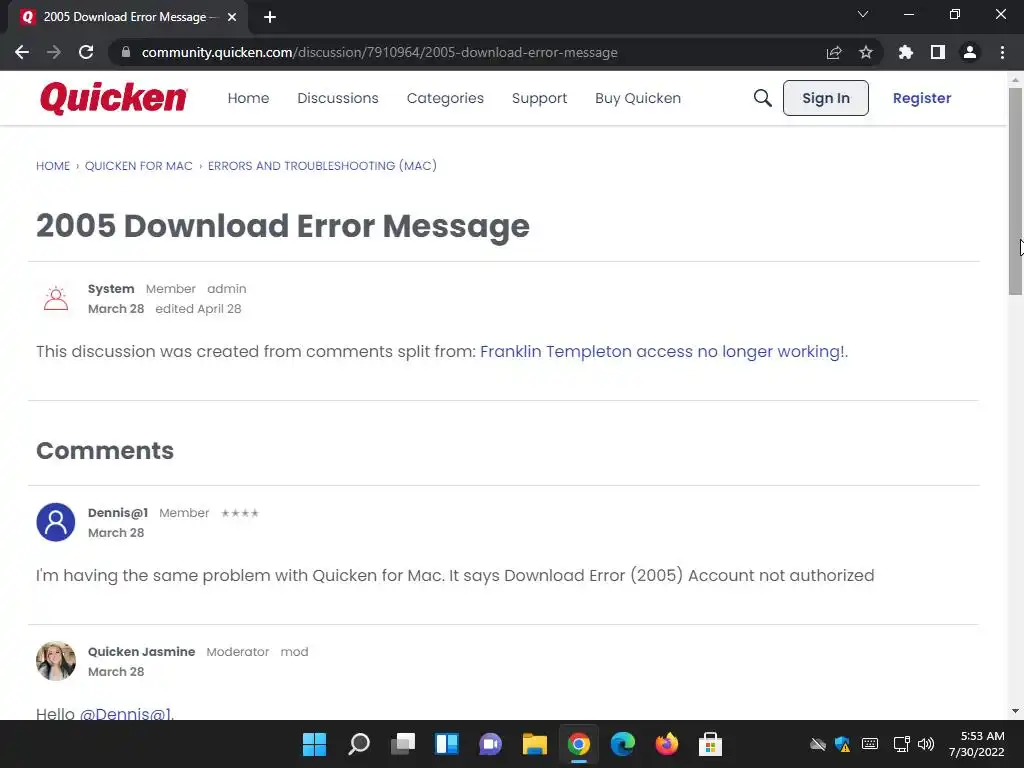The height and width of the screenshot is (768, 1024).
Task: Launch Firefox from taskbar
Action: (667, 744)
